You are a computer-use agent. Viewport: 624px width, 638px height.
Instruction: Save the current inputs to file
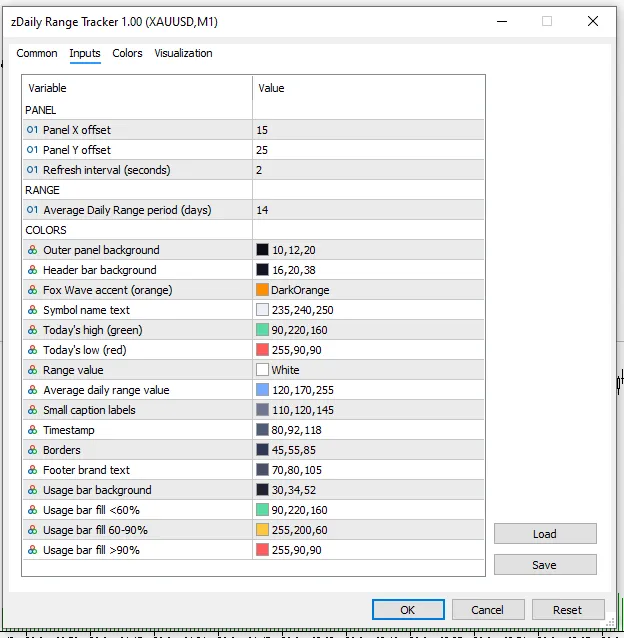coord(545,564)
